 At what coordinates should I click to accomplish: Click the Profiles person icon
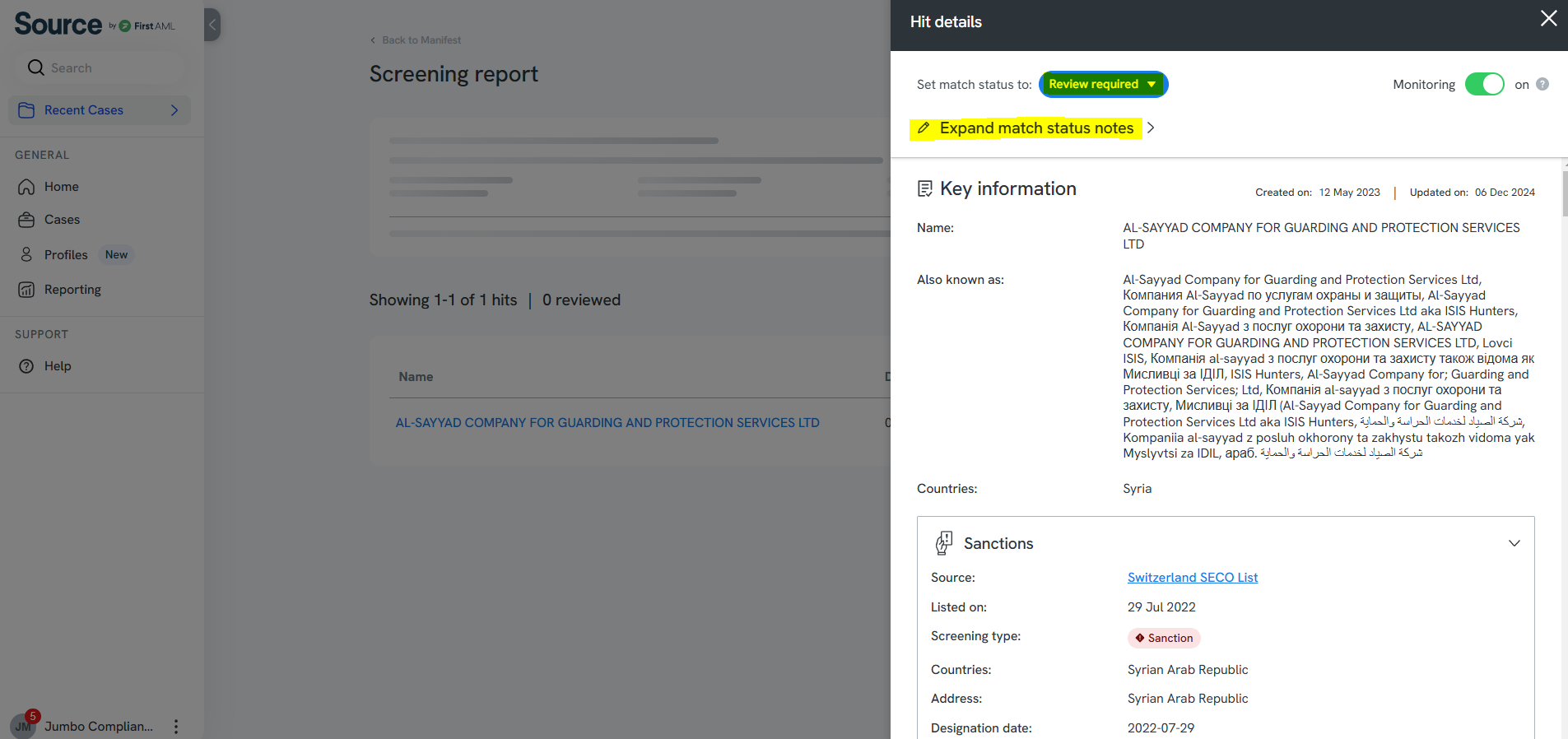coord(26,254)
